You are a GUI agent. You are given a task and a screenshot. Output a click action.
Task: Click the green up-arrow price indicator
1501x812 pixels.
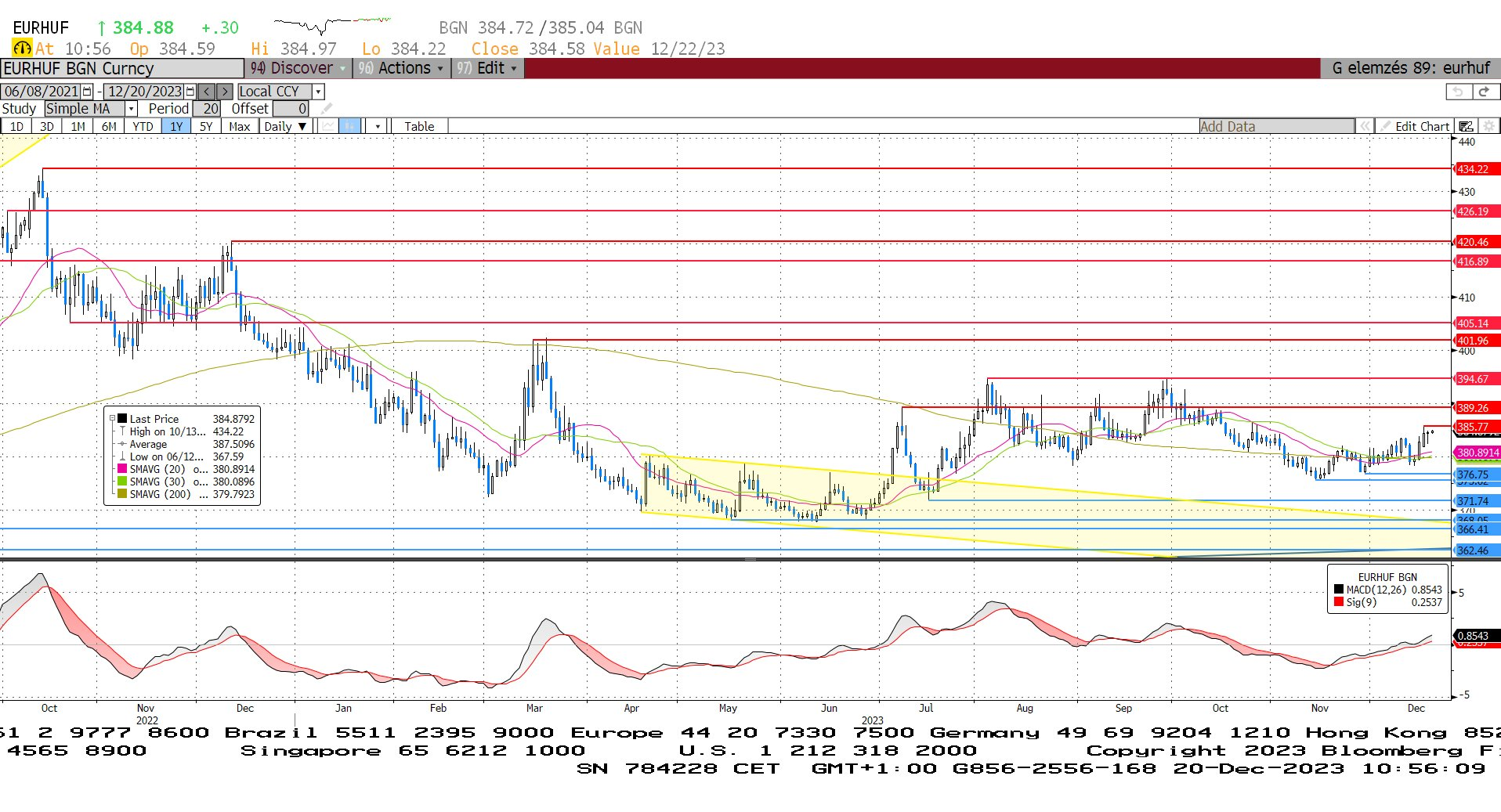pos(101,28)
